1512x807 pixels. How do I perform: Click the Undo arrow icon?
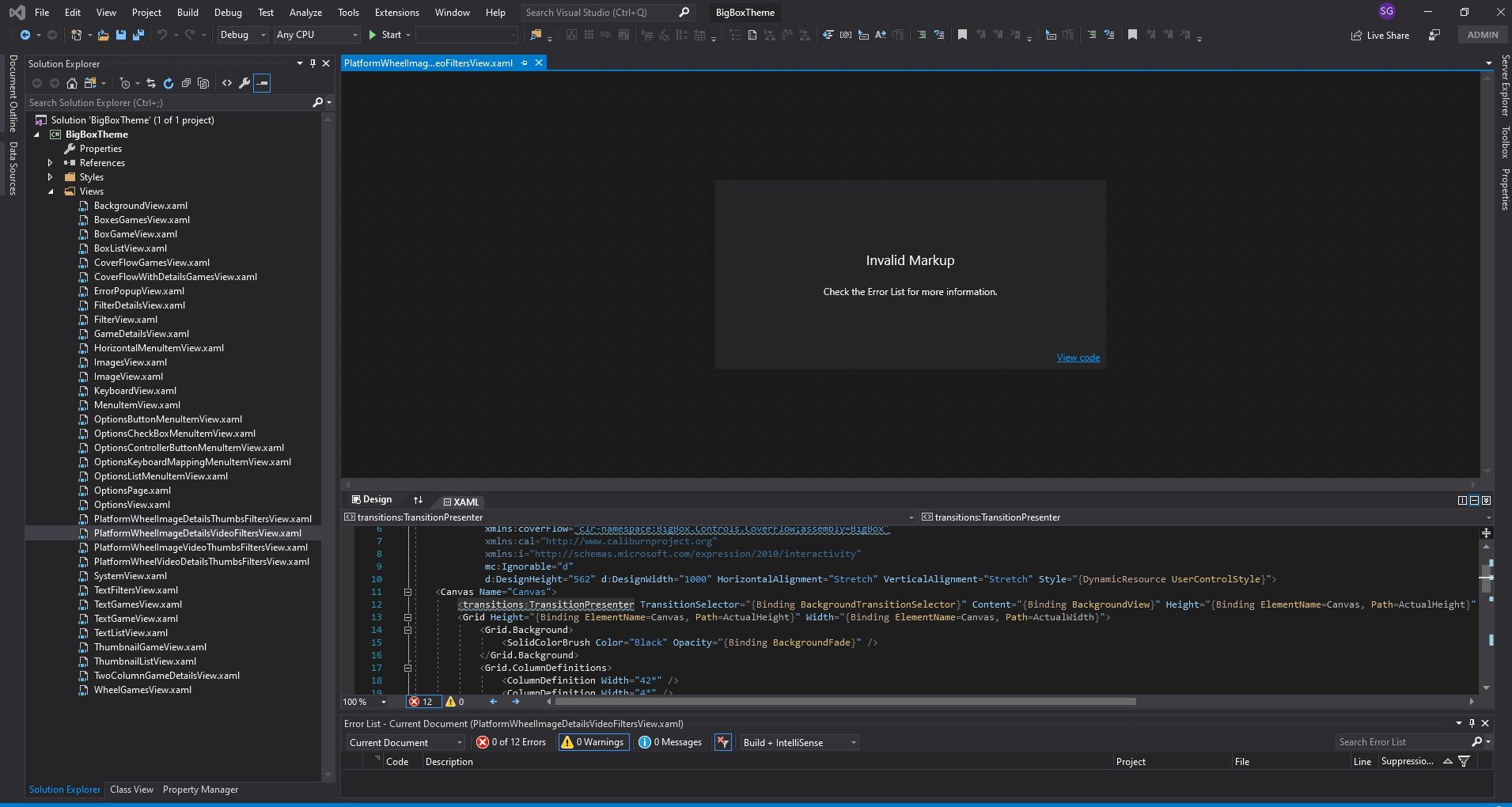coord(162,35)
